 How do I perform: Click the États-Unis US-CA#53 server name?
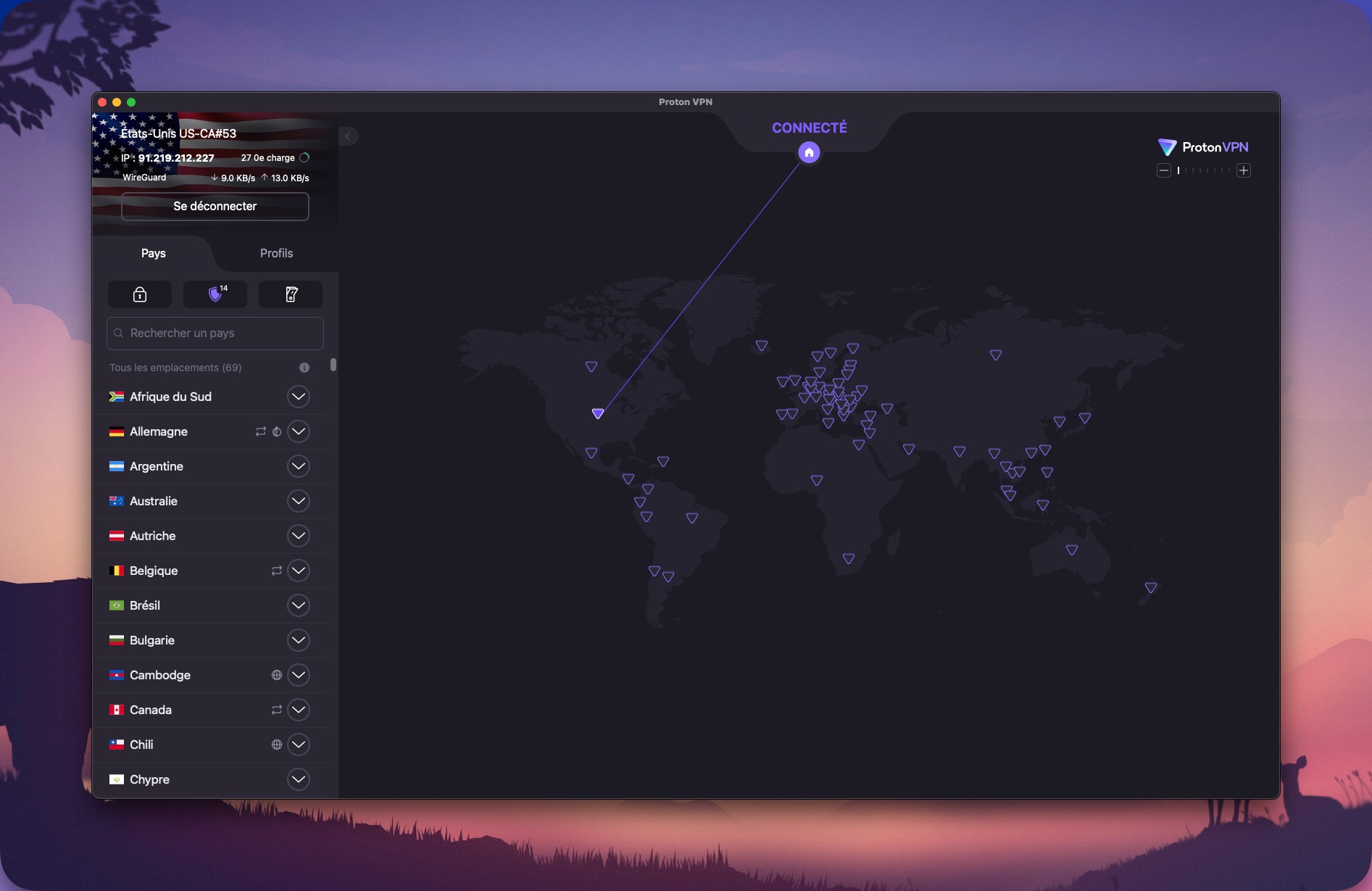tap(178, 133)
